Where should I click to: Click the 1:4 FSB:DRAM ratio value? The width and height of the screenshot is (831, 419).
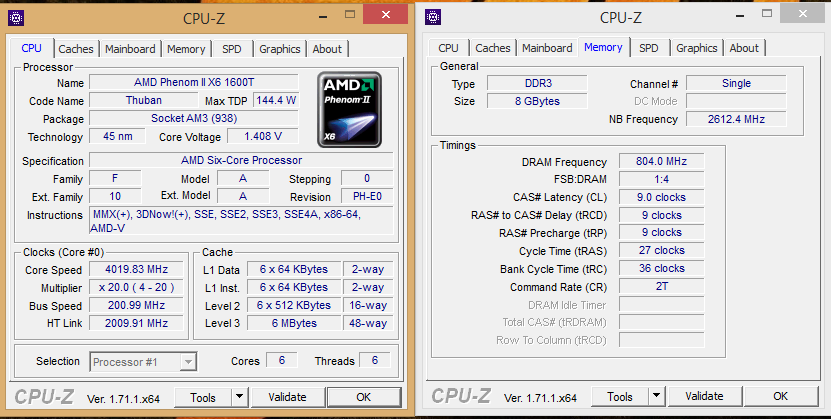coord(661,180)
